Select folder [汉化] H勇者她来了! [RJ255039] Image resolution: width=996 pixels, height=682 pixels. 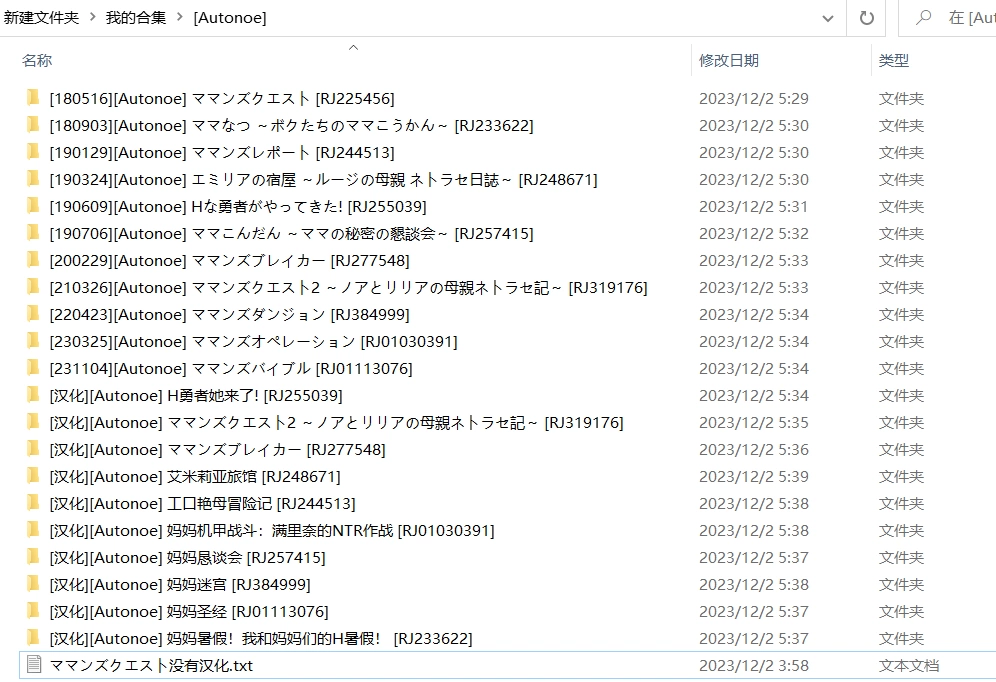pos(196,395)
